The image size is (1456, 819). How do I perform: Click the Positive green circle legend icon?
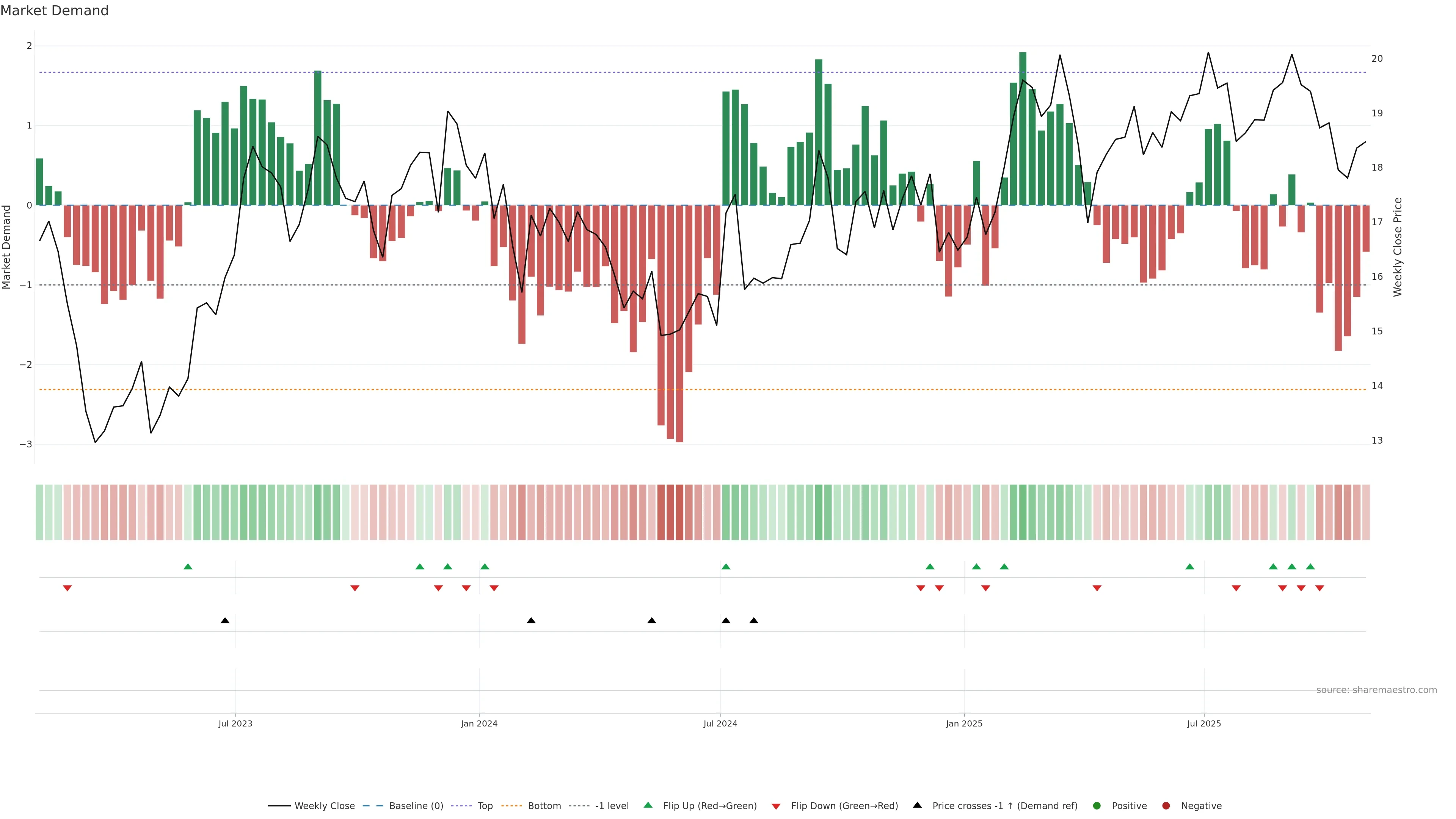coord(1097,805)
